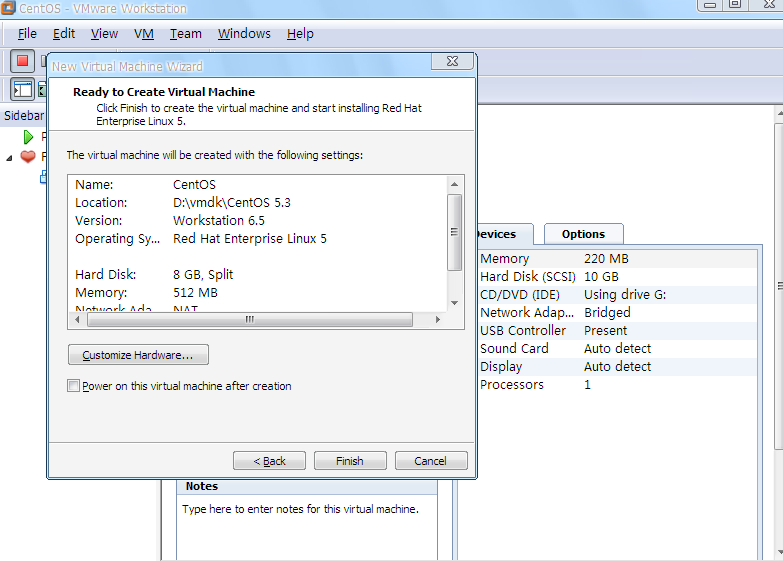Click the red Power Off toolbar icon
This screenshot has width=783, height=561.
(x=22, y=61)
